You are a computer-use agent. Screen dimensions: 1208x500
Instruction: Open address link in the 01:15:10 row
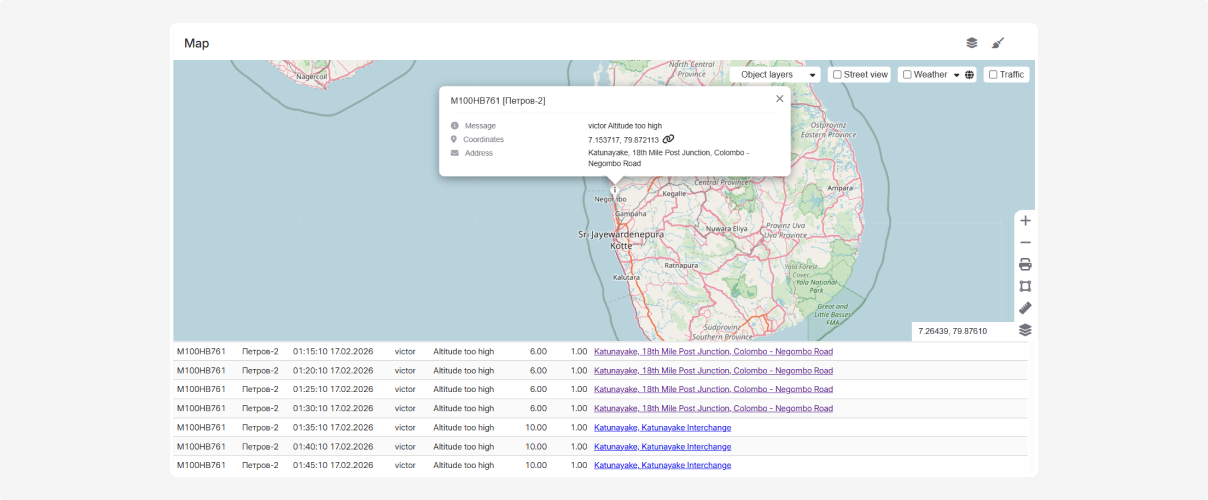point(713,352)
